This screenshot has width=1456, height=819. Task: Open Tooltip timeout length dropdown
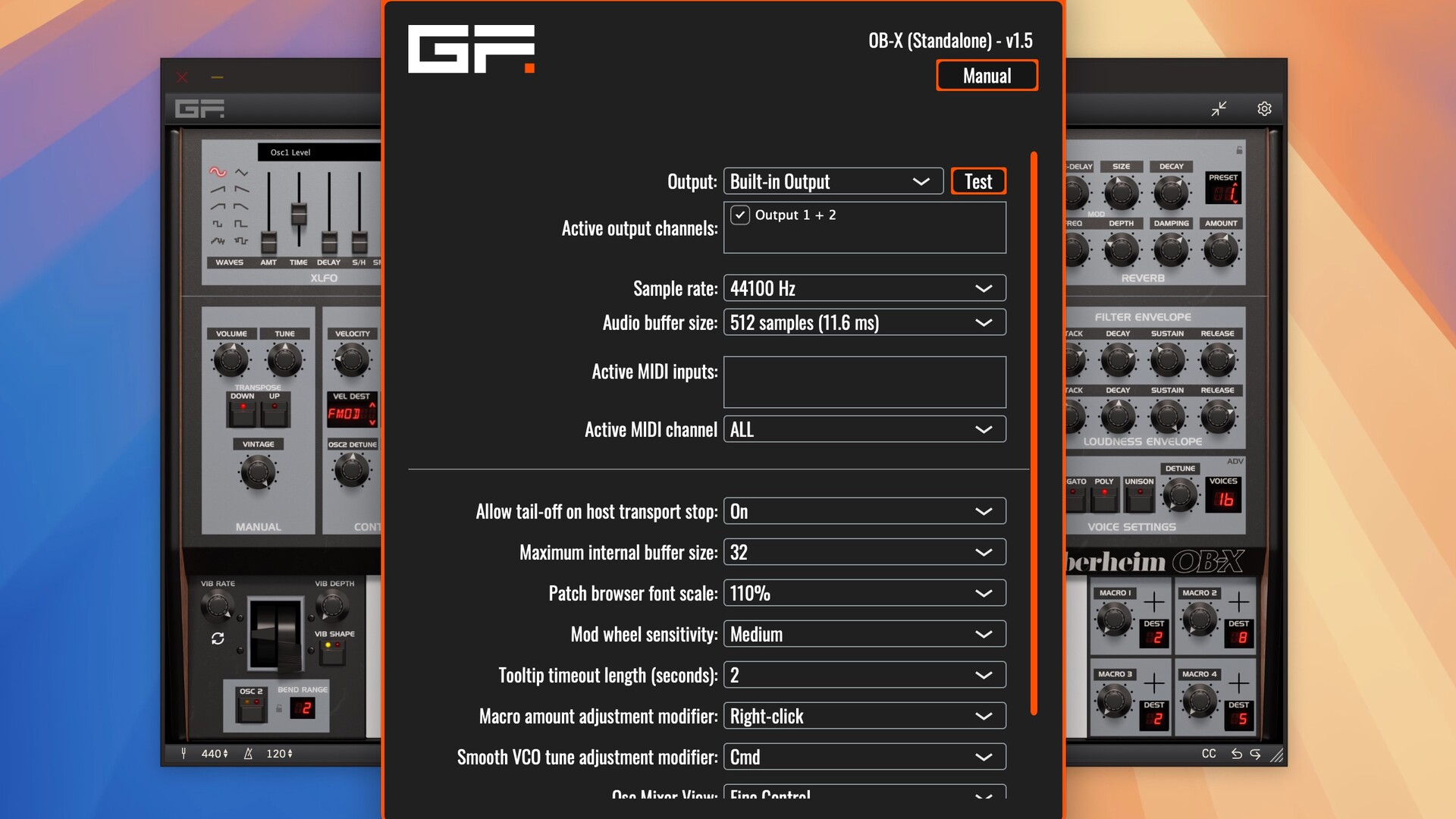pos(864,675)
